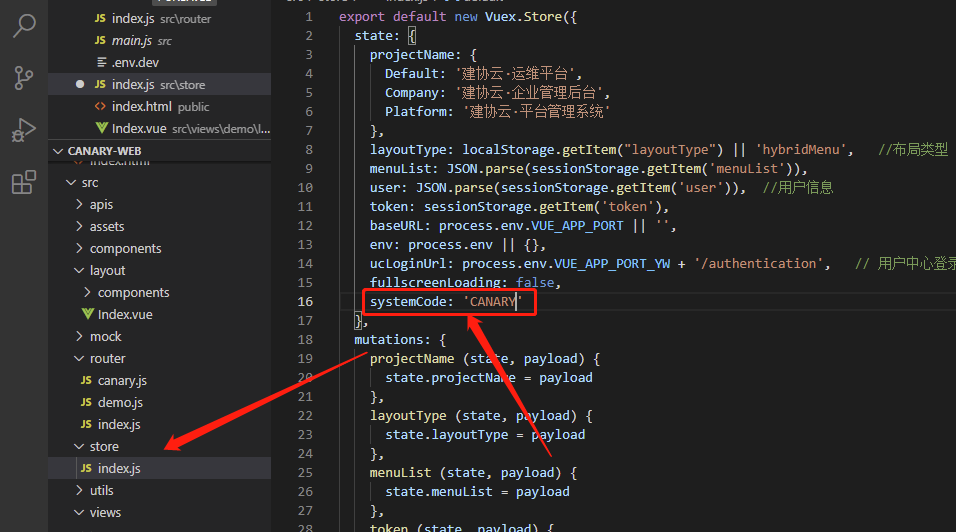The image size is (956, 532).
Task: Click the 'env: process.env || {},' line
Action: [x=458, y=245]
